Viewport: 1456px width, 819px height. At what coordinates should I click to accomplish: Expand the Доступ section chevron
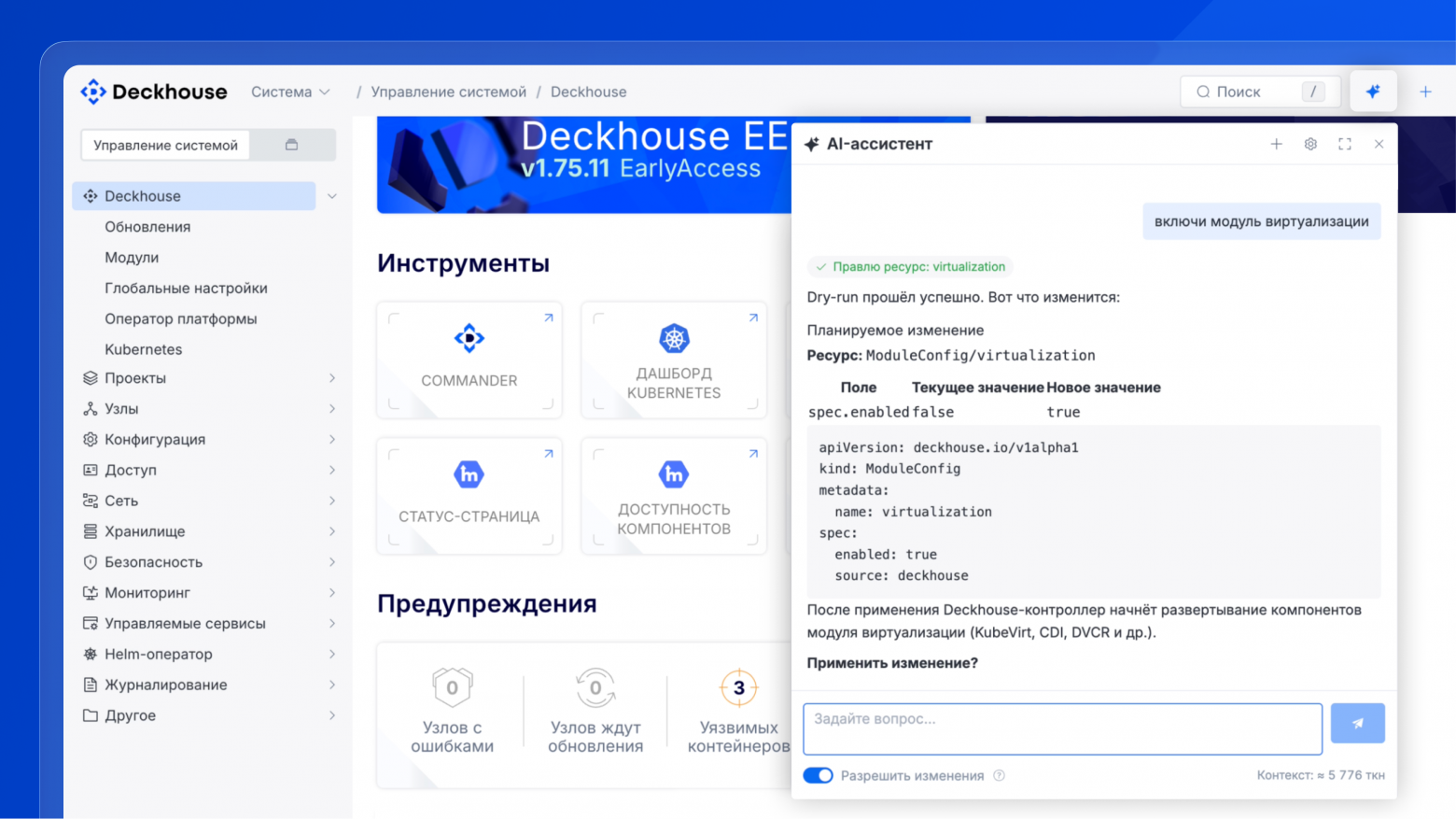point(332,470)
